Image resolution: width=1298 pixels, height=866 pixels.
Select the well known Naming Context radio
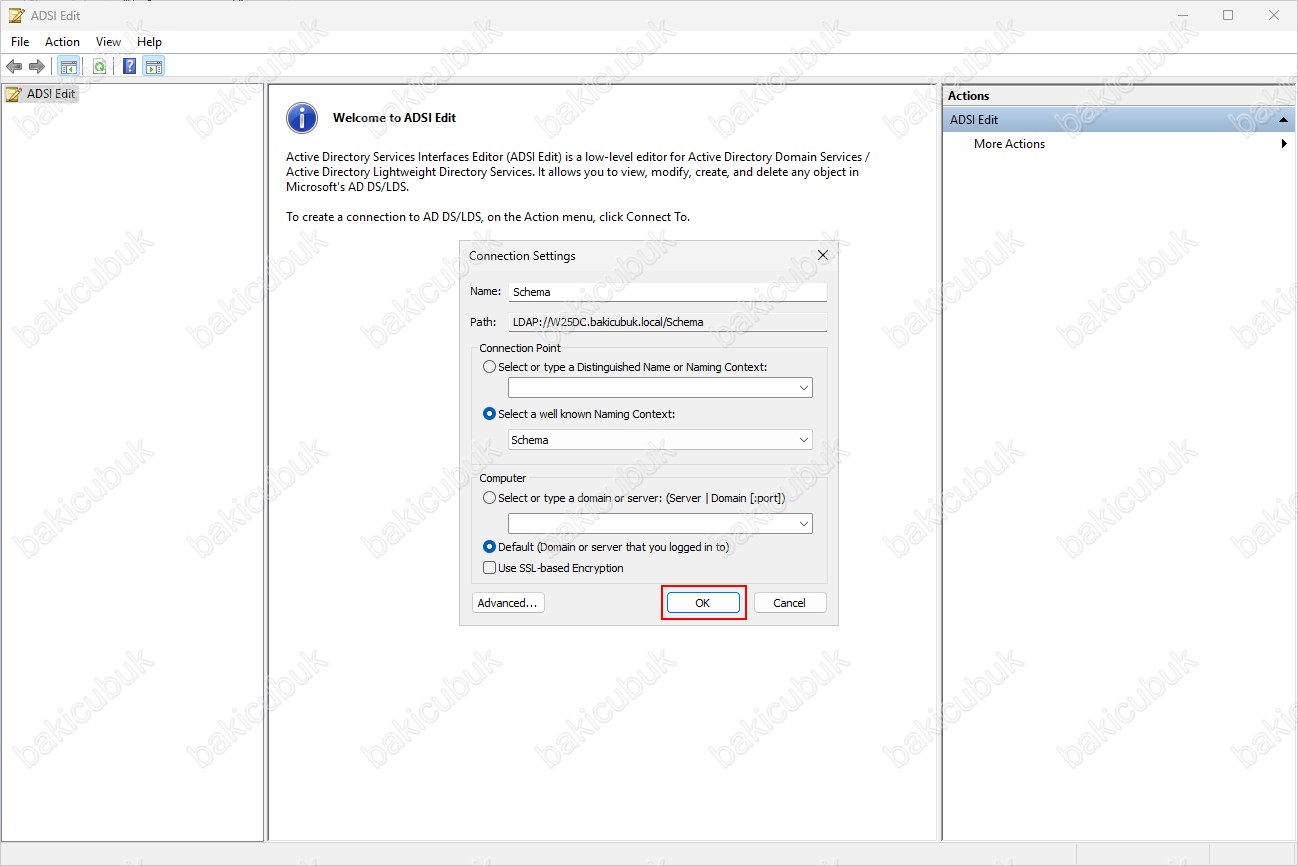pos(489,414)
